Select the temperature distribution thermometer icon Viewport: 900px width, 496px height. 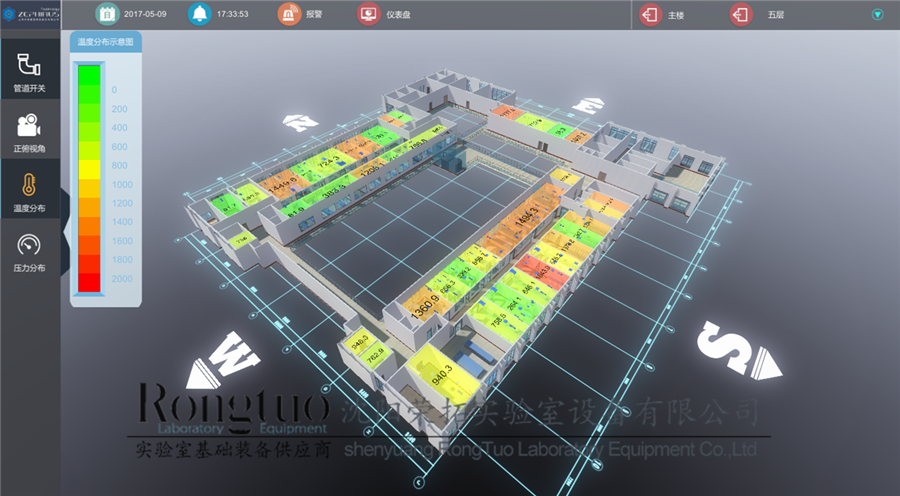pos(29,186)
